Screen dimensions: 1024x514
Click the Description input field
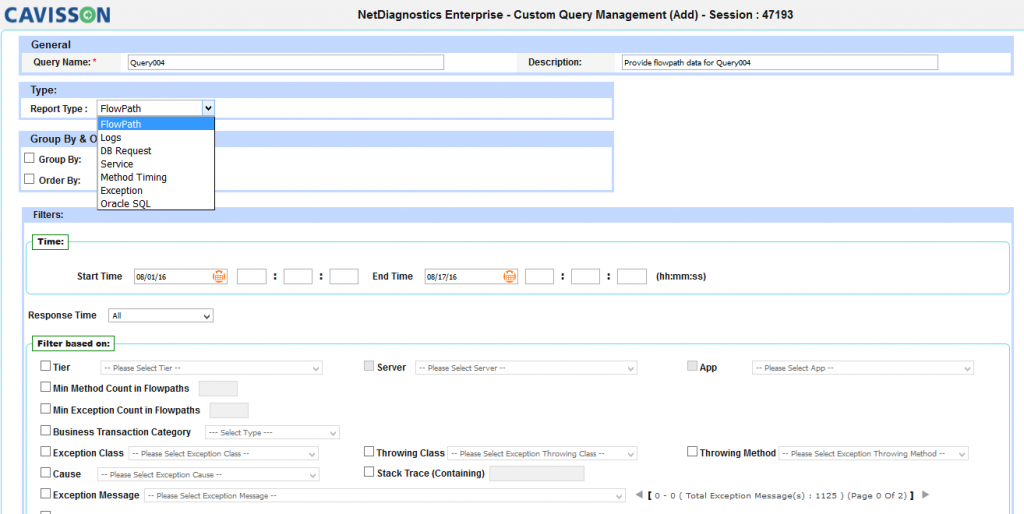(779, 62)
